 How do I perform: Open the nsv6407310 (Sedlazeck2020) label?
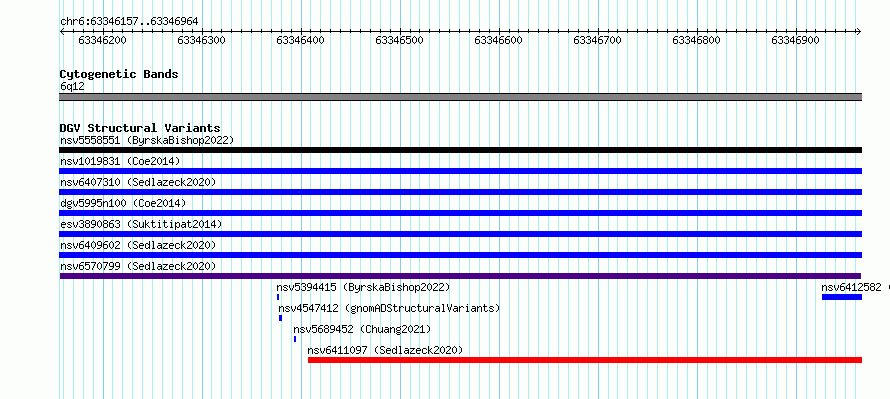point(138,182)
